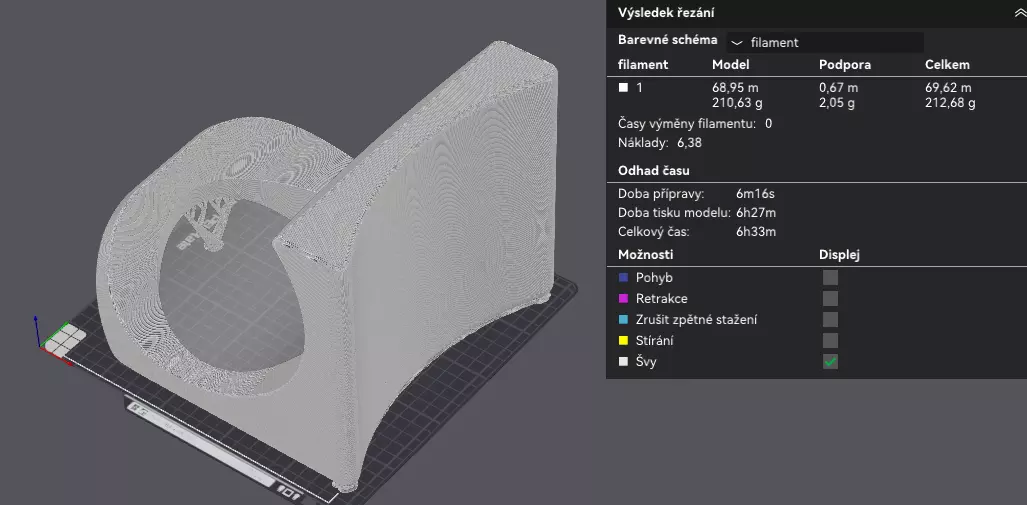Click the Náklady value 6,38
Viewport: 1027px width, 505px height.
(689, 143)
